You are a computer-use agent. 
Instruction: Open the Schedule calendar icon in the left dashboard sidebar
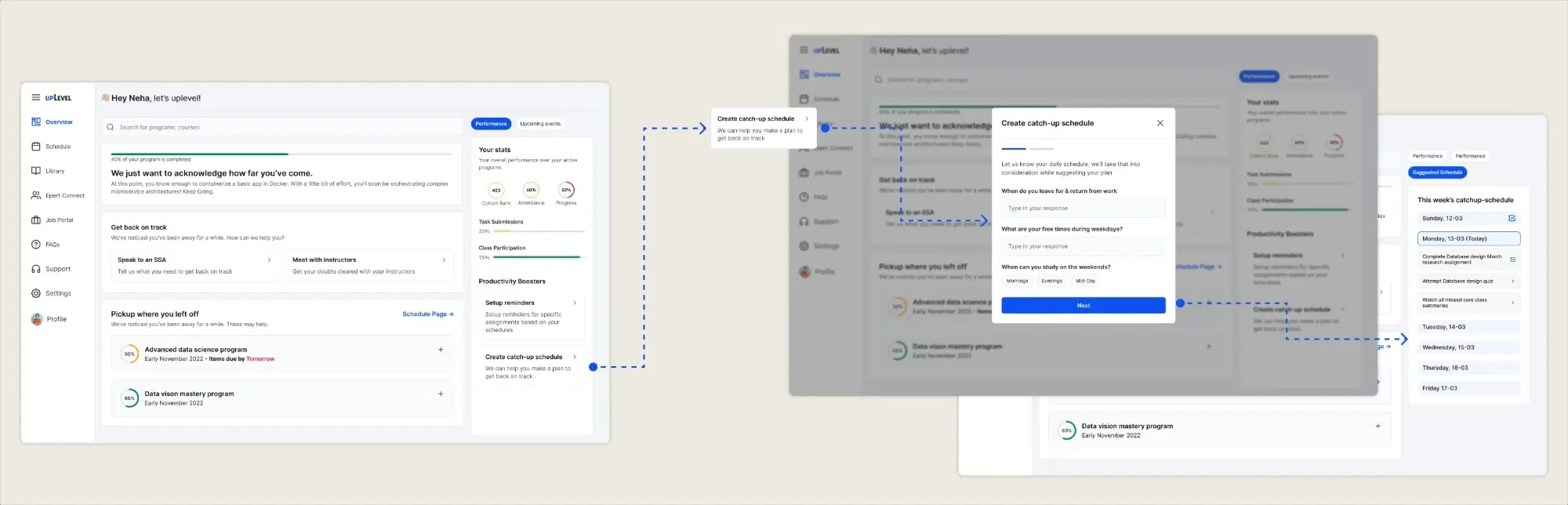click(x=36, y=147)
